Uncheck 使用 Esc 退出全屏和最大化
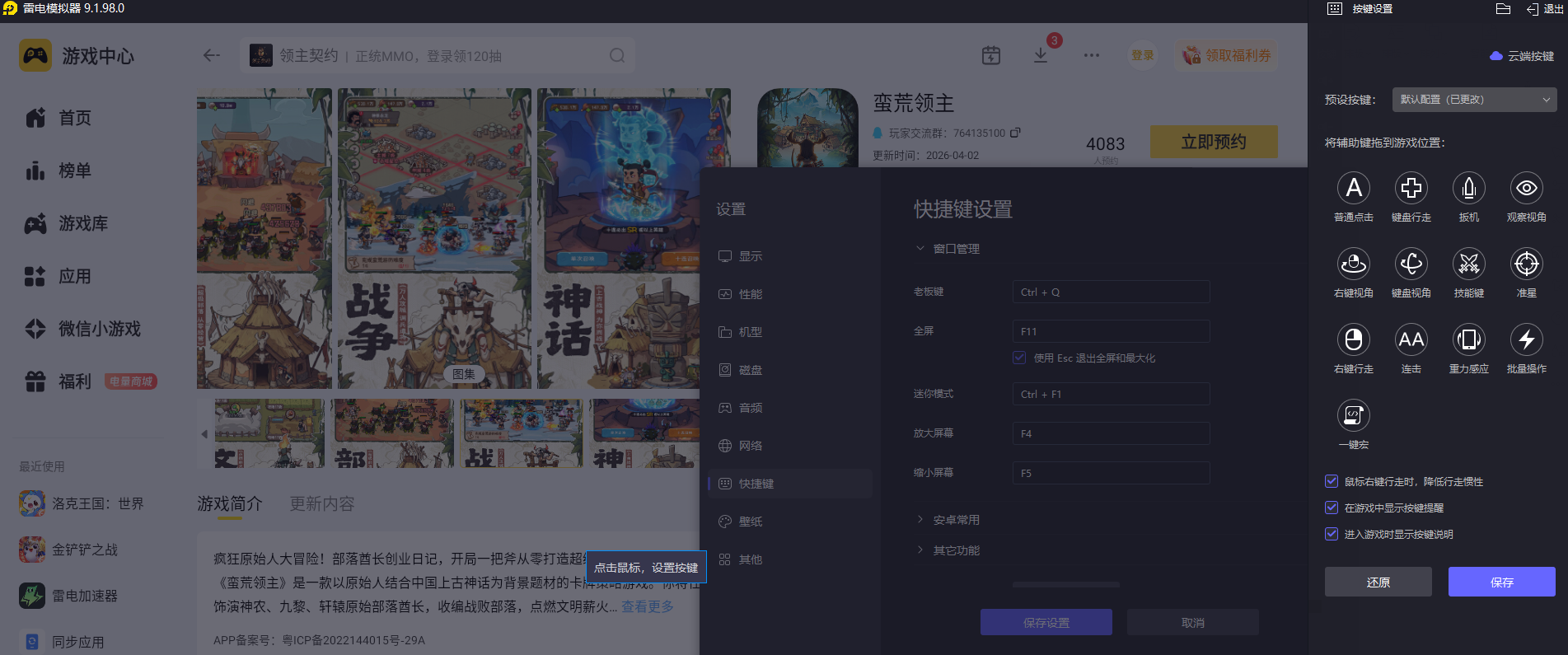 coord(1019,358)
